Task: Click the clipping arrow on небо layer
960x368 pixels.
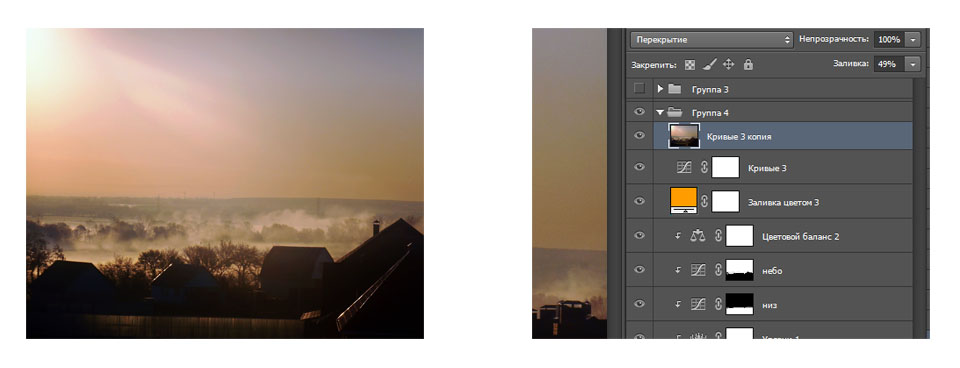Action: (x=678, y=270)
